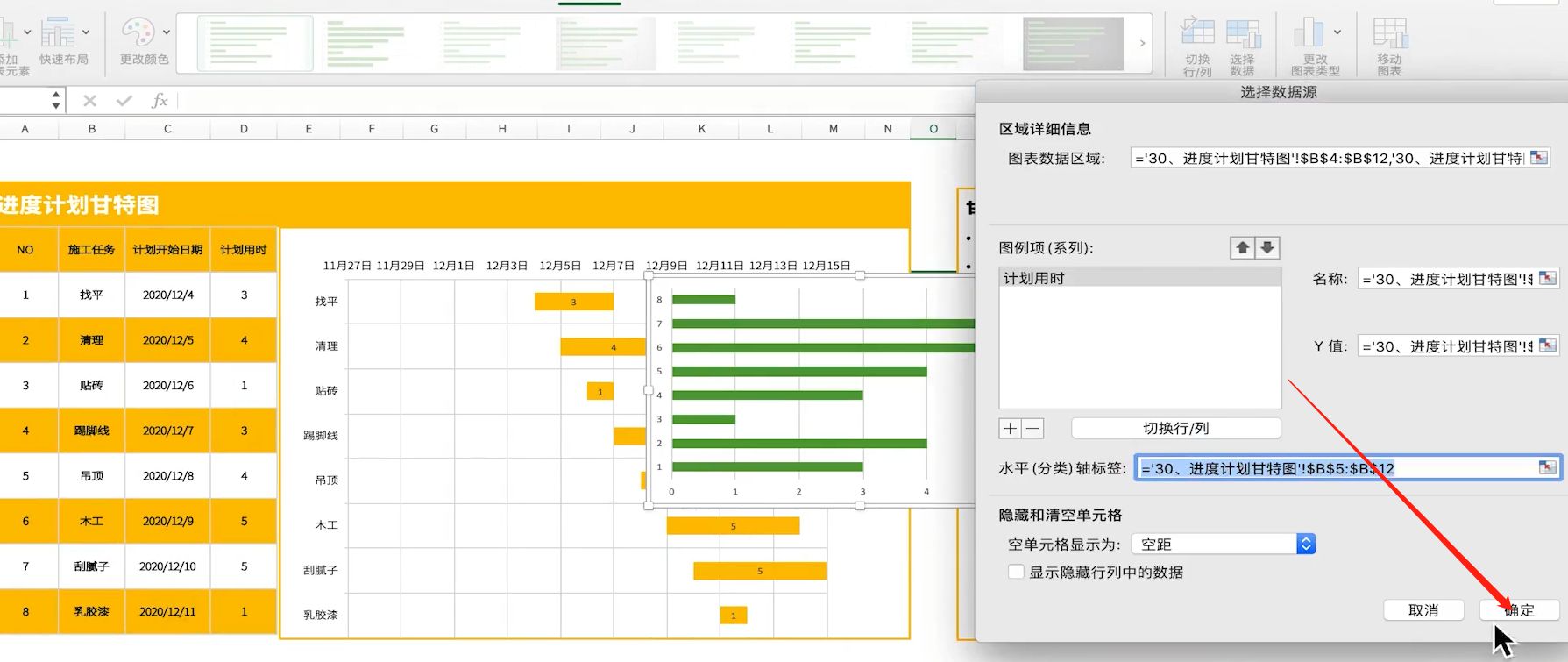Open the 空单元格显示为 dropdown
The image size is (1568, 662).
click(1223, 545)
